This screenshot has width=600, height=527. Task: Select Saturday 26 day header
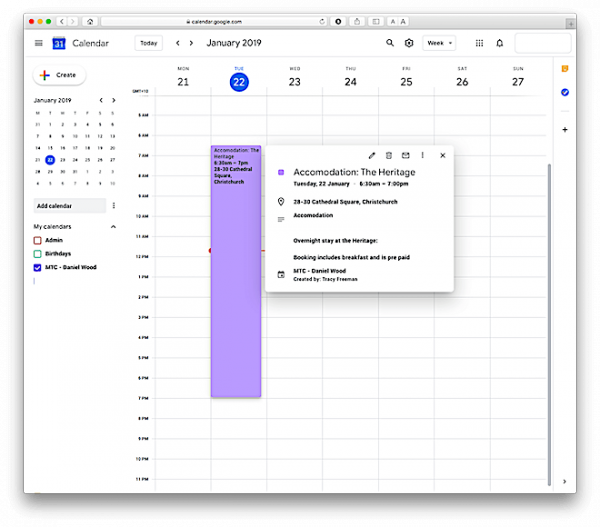[x=462, y=78]
